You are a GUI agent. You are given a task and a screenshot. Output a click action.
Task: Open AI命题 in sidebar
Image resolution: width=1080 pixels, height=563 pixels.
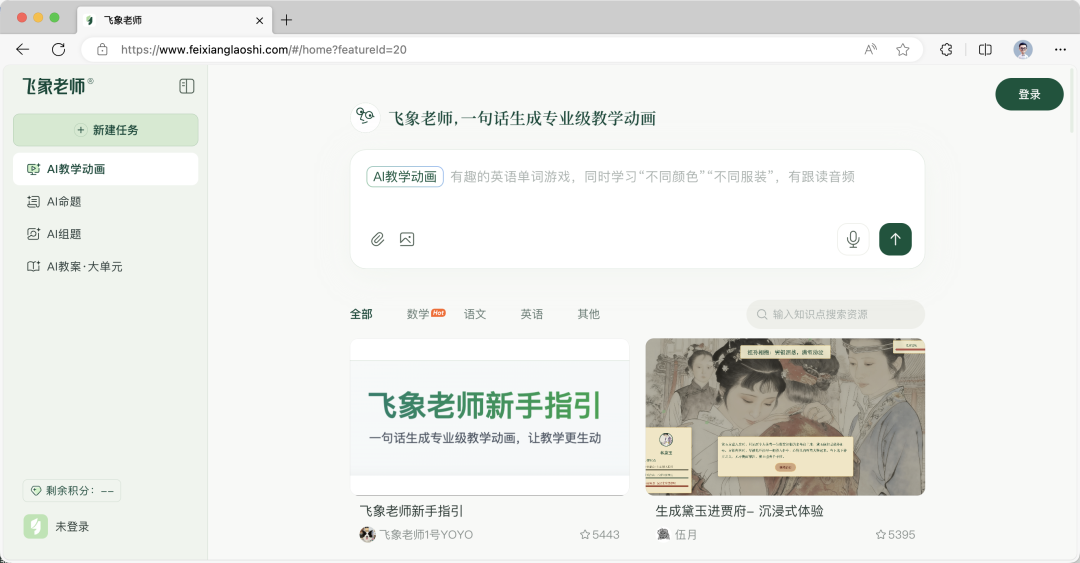(x=105, y=201)
